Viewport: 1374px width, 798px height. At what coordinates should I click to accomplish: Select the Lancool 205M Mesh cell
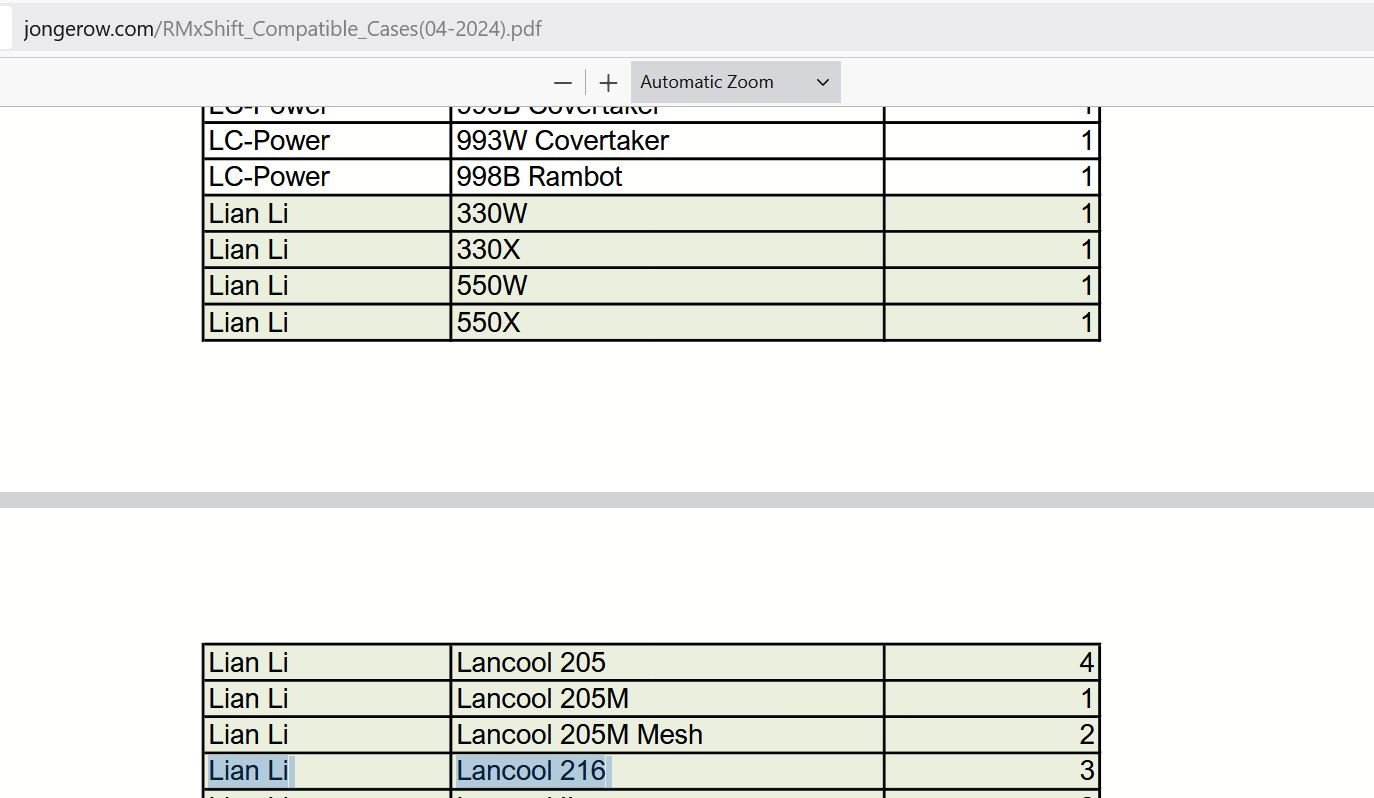(x=667, y=735)
